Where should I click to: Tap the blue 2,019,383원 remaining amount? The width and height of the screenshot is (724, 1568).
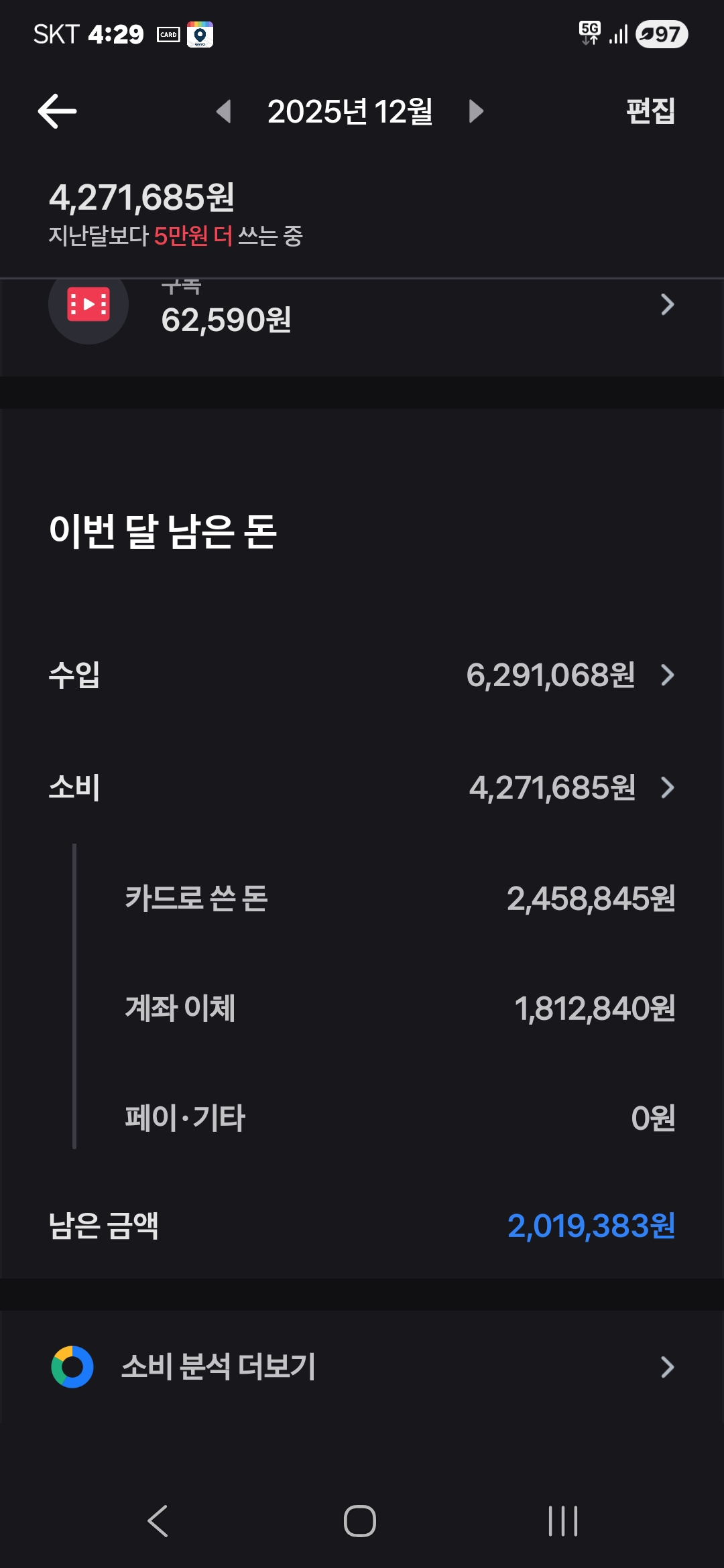point(591,1226)
